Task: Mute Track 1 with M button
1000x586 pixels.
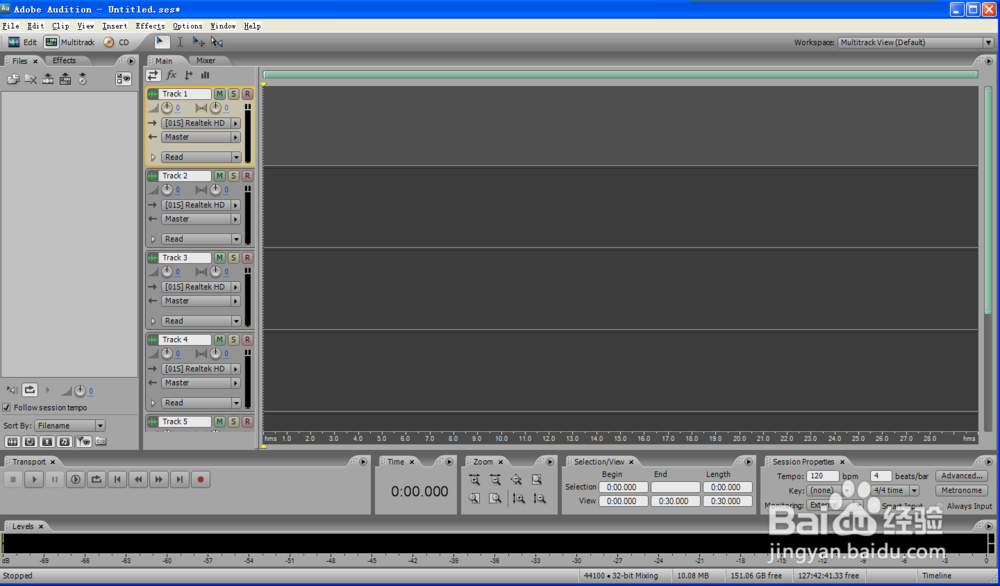Action: click(219, 94)
